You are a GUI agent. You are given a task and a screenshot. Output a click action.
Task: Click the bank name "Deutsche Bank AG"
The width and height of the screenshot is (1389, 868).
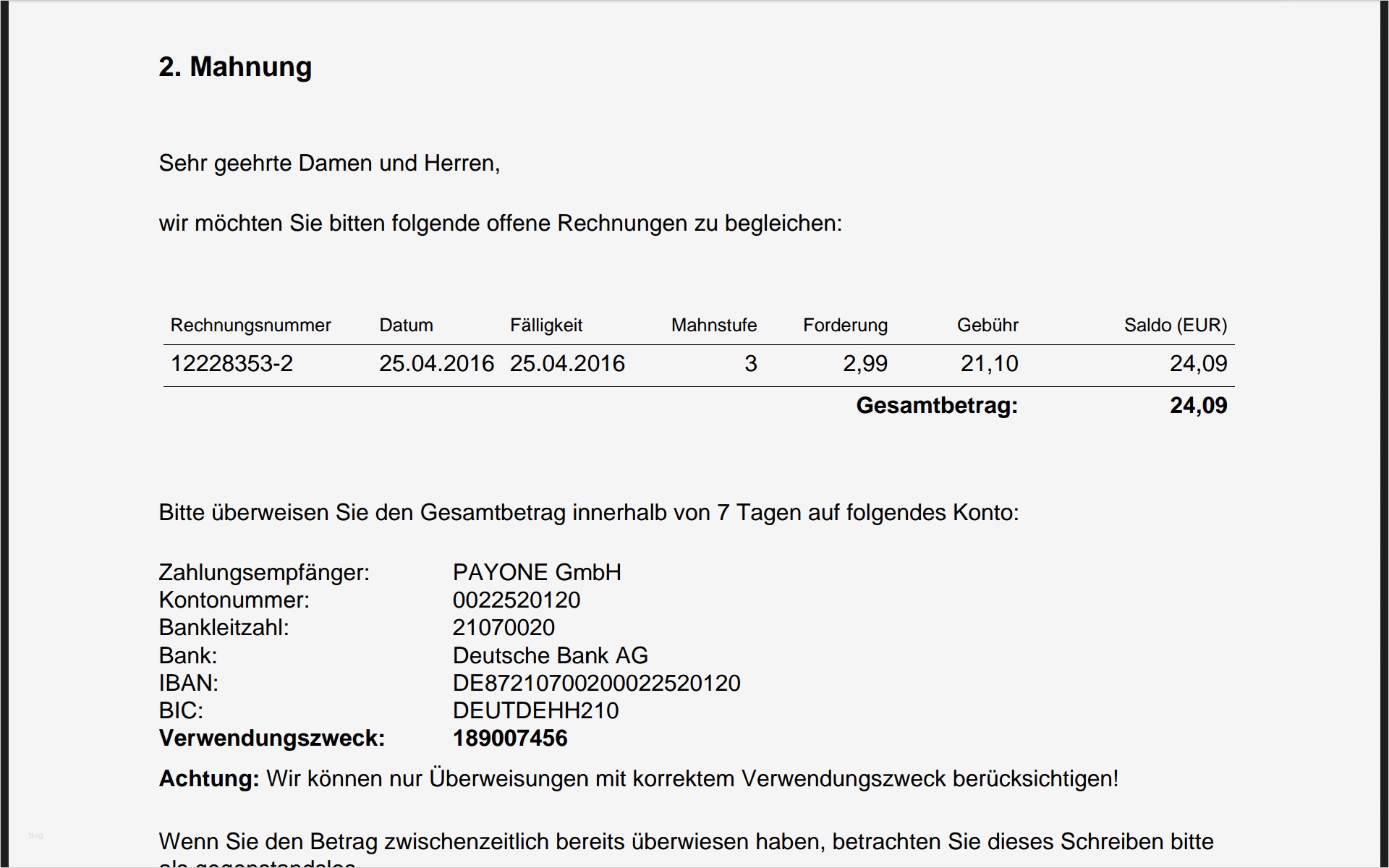[550, 656]
